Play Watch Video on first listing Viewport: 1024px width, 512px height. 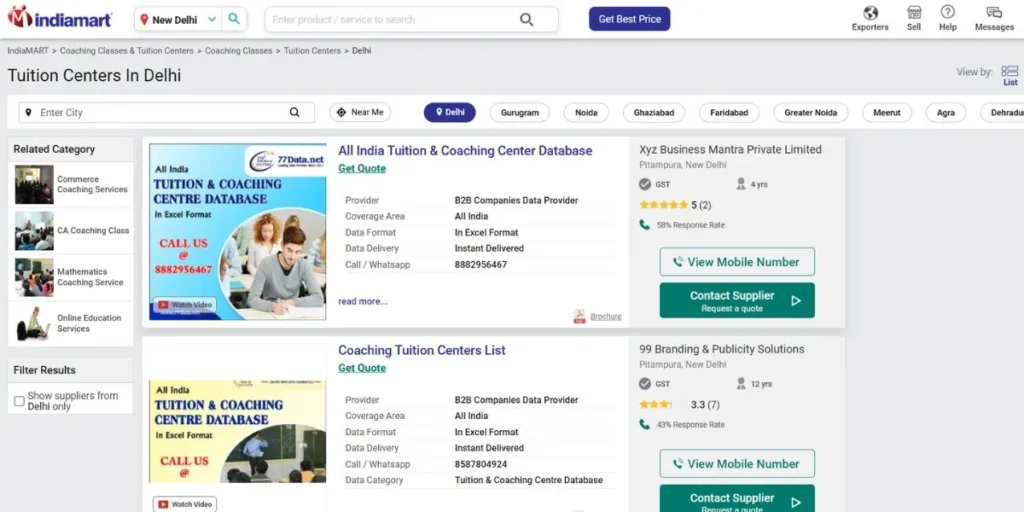point(184,305)
